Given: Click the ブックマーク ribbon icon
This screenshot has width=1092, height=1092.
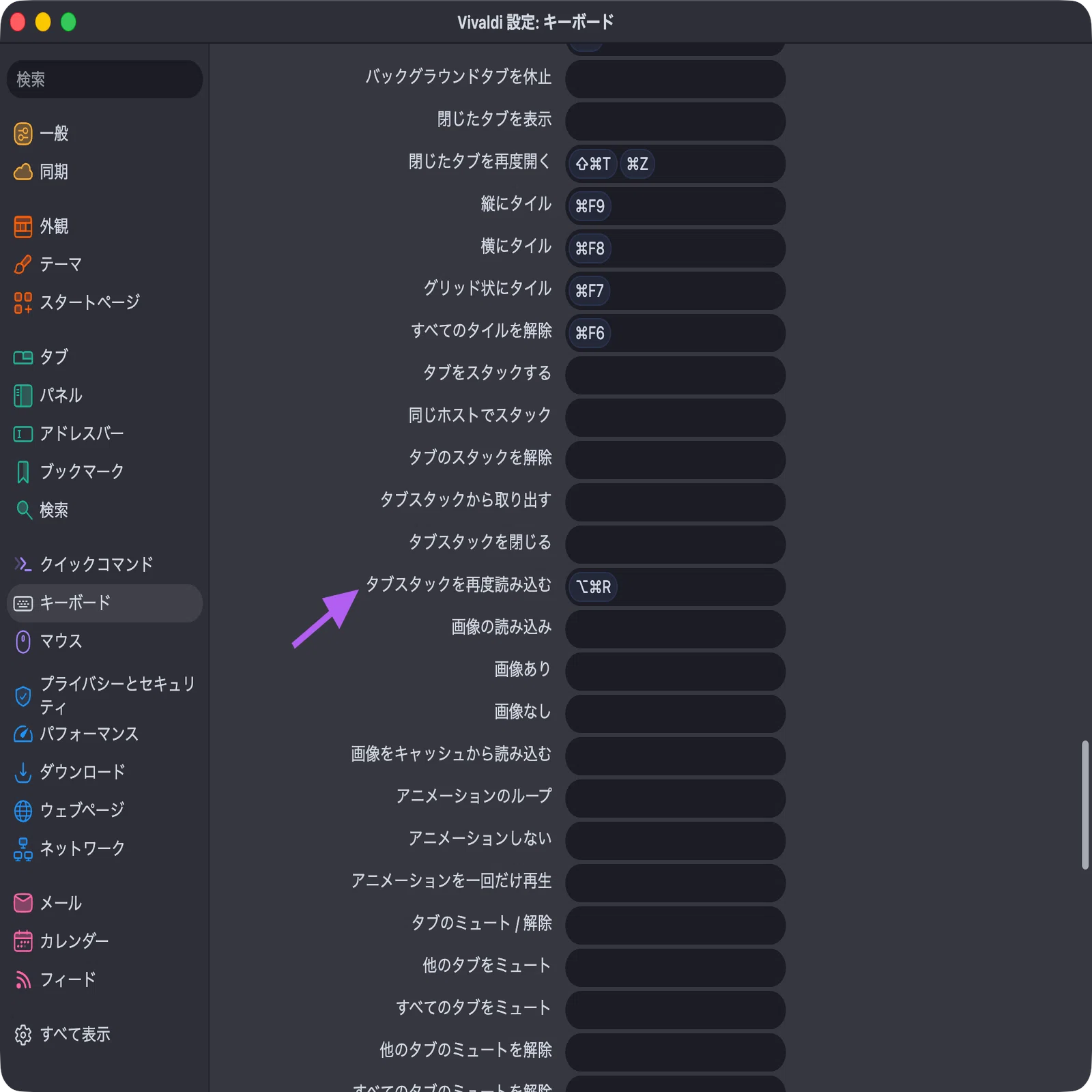Looking at the screenshot, I should [23, 472].
